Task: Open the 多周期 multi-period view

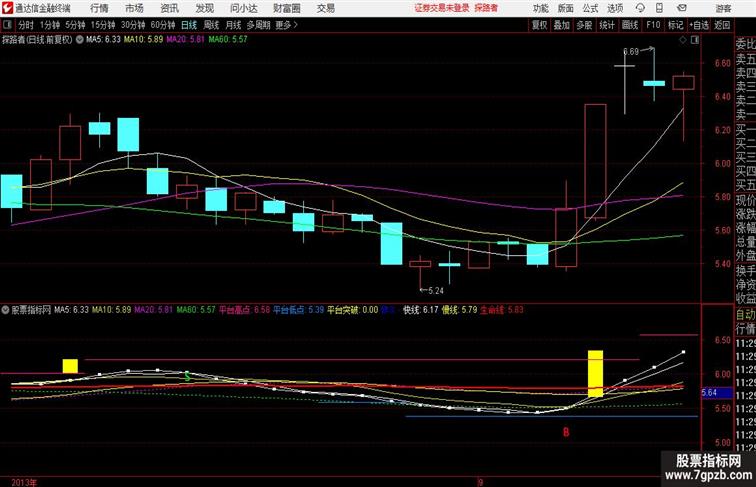Action: point(258,25)
